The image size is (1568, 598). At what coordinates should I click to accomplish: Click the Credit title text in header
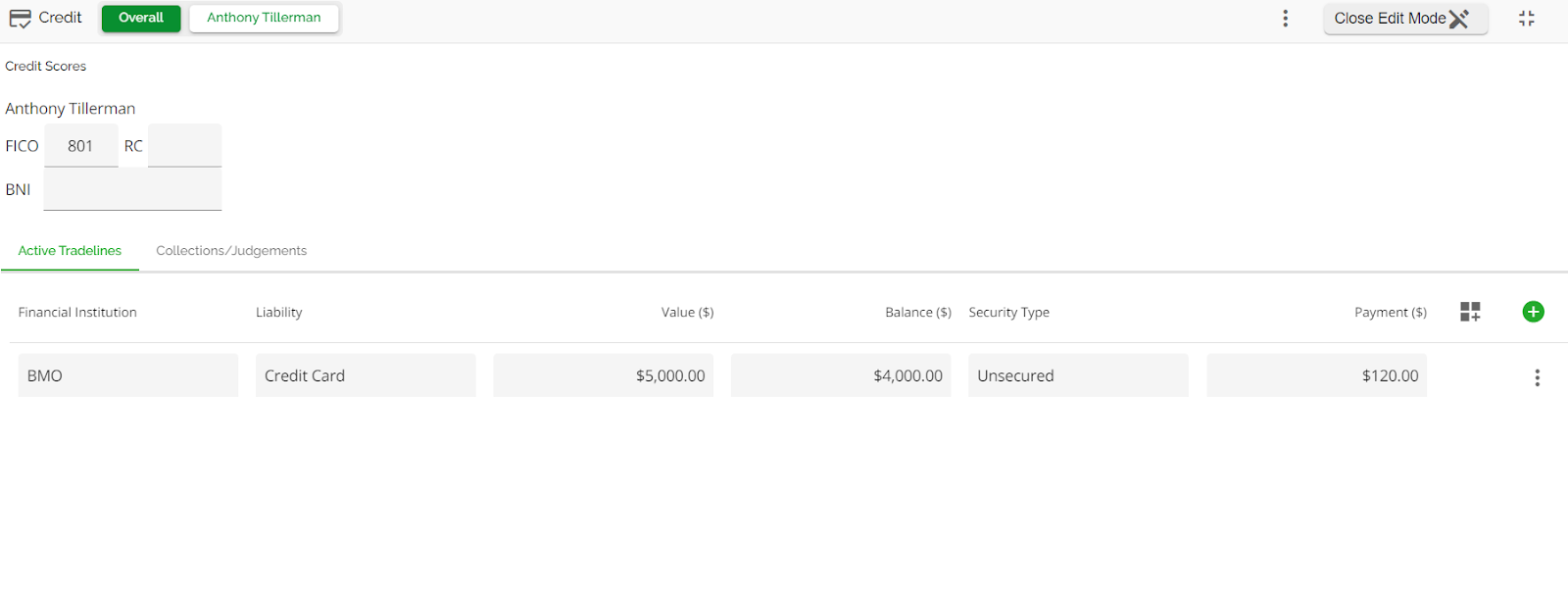(x=60, y=18)
